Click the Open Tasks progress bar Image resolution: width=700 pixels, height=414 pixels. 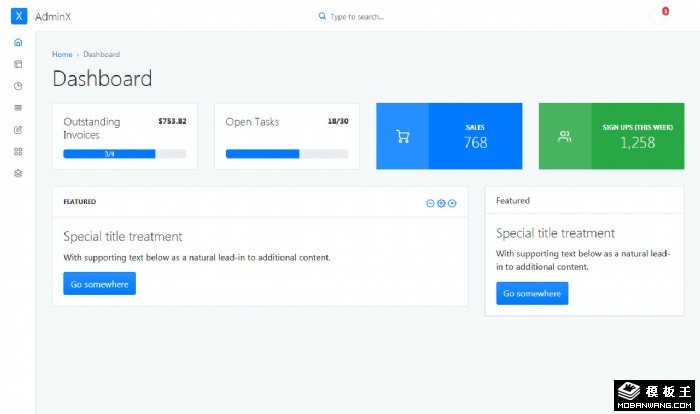coord(286,154)
